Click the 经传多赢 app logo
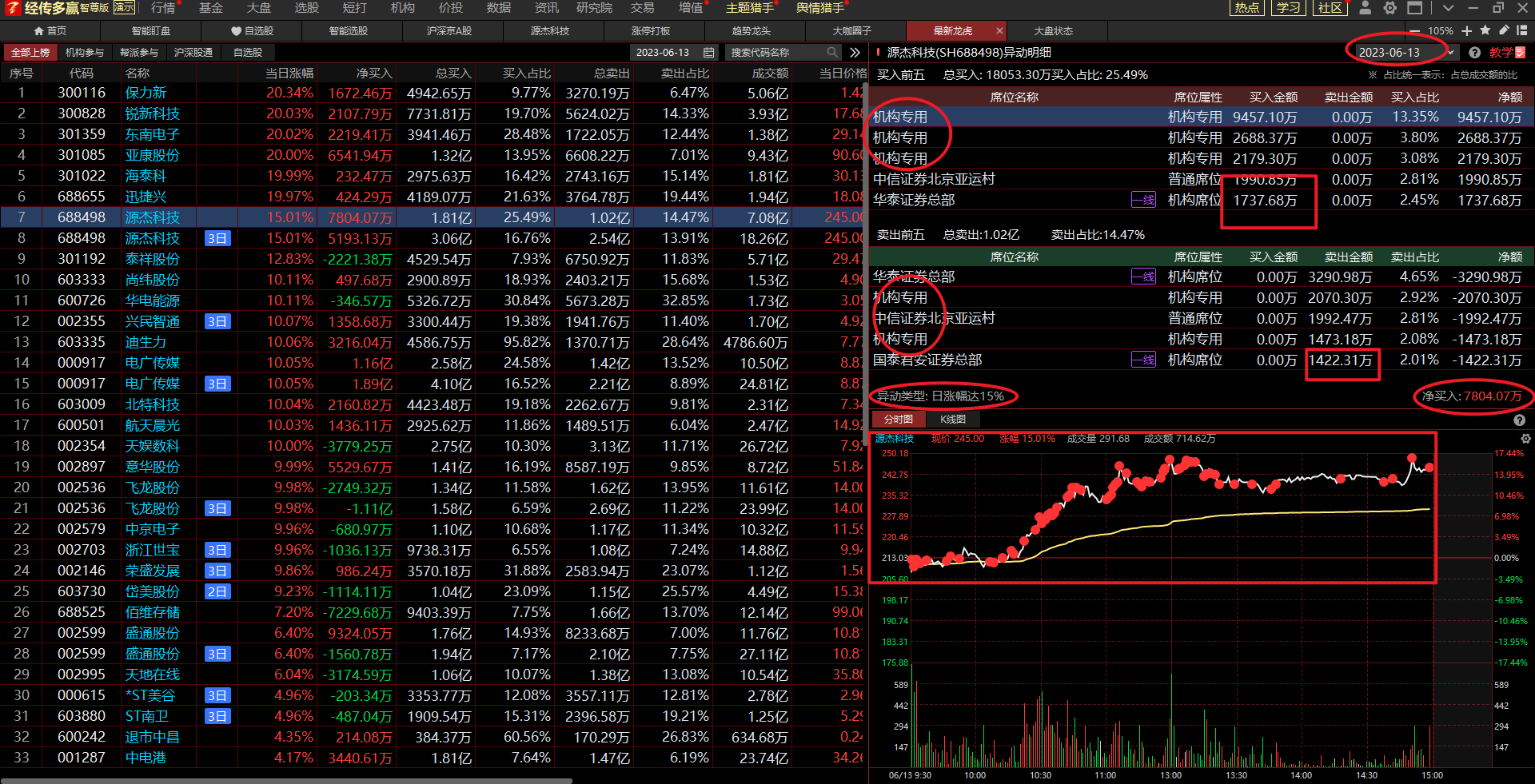1535x784 pixels. coord(56,8)
